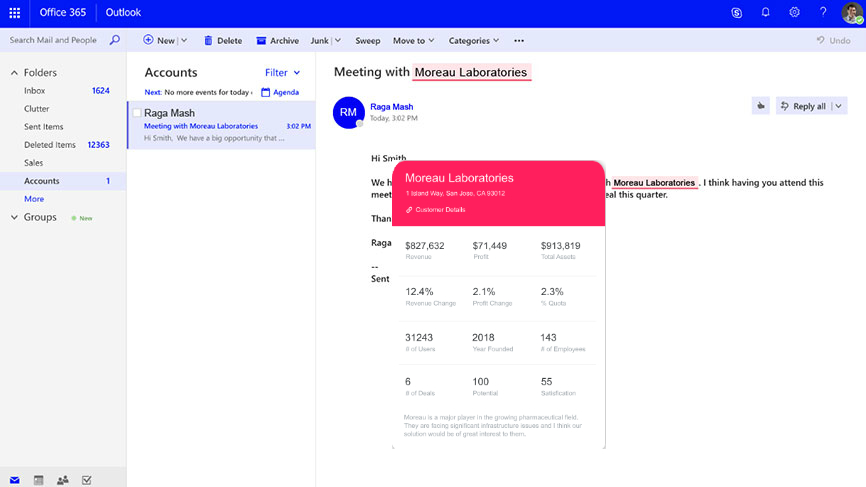Click the card address 1 Island Way

tap(455, 194)
